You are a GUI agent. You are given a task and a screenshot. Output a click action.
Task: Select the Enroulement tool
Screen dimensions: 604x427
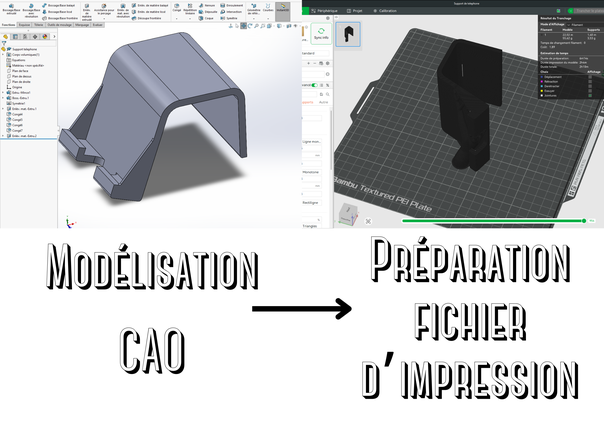[x=232, y=5]
